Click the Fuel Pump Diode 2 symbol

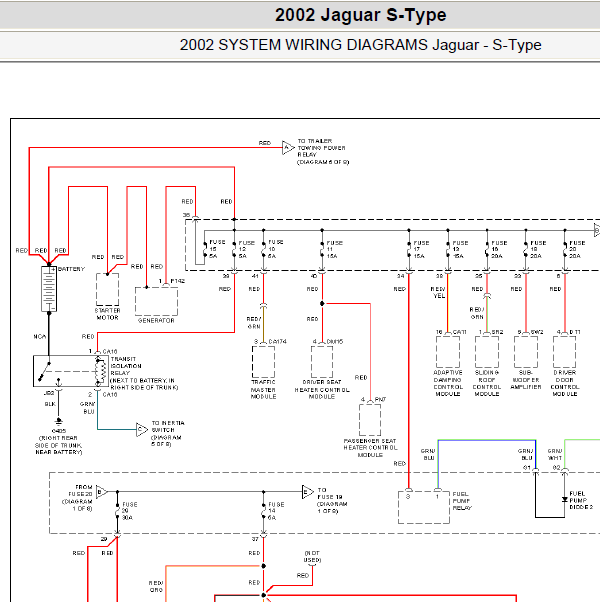[x=564, y=499]
